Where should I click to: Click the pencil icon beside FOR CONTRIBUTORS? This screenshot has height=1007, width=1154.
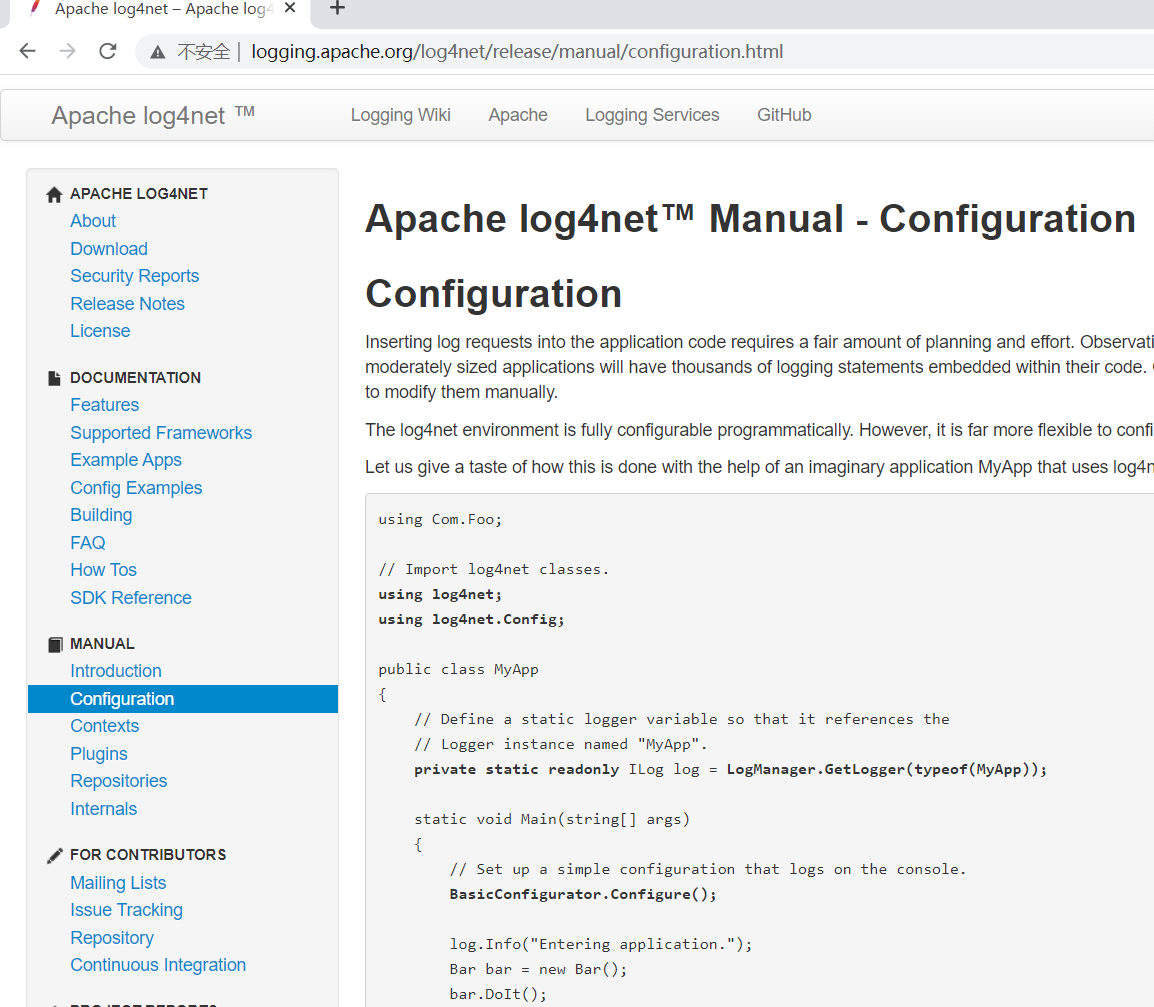click(x=54, y=855)
